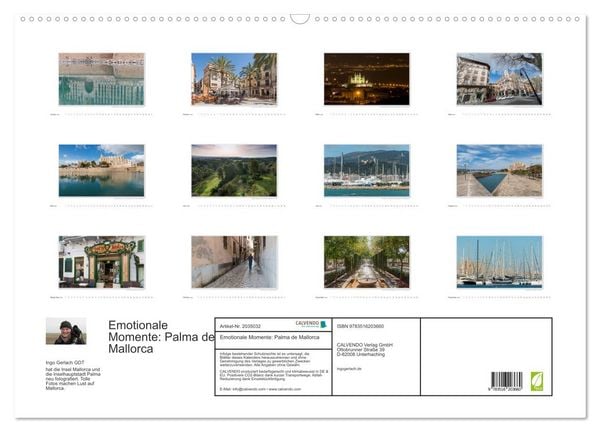The image size is (600, 432).
Task: Open the ingogerlach.de link
Action: pos(349,369)
